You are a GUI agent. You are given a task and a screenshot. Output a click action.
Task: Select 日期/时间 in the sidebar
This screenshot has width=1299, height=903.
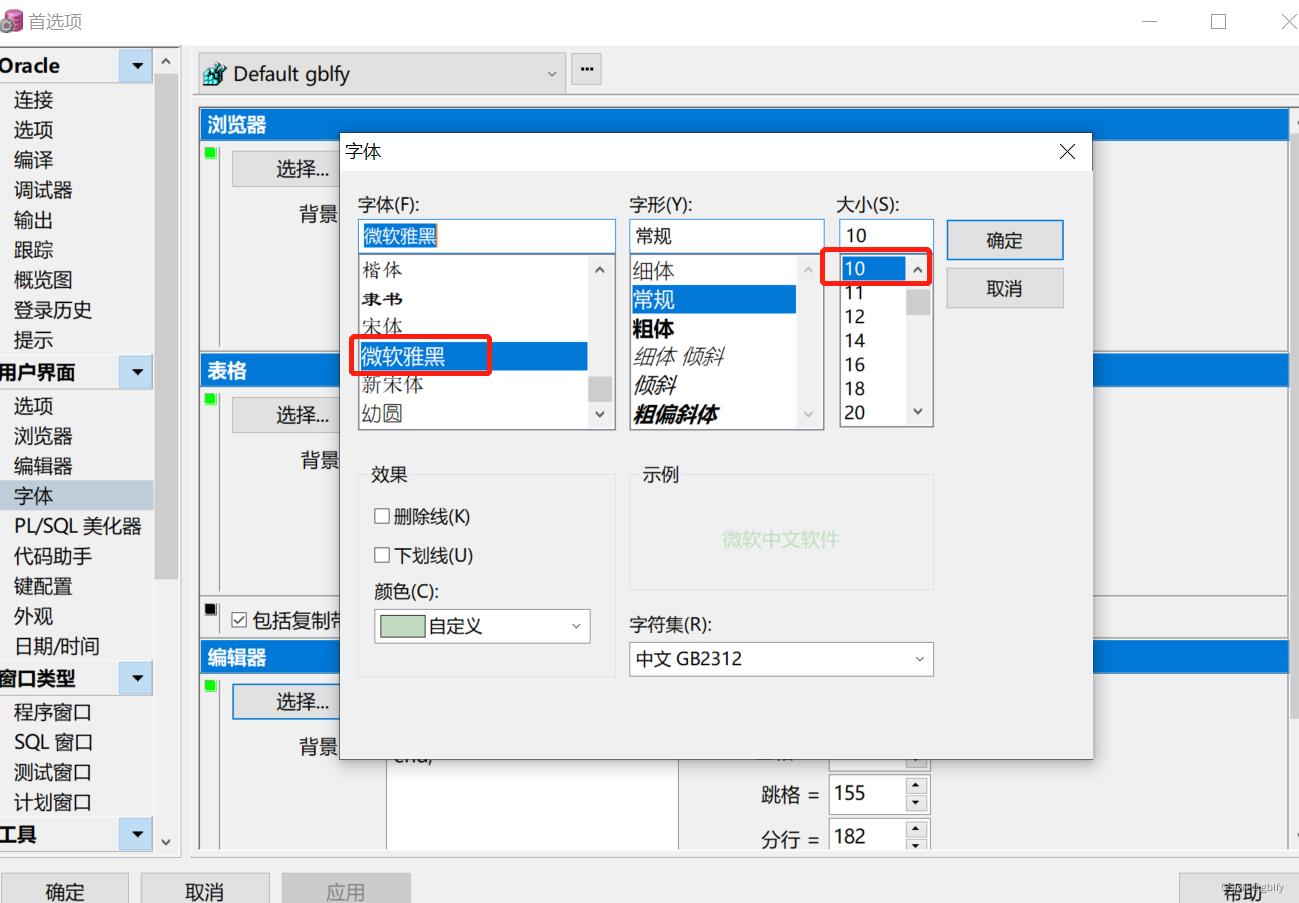point(57,646)
